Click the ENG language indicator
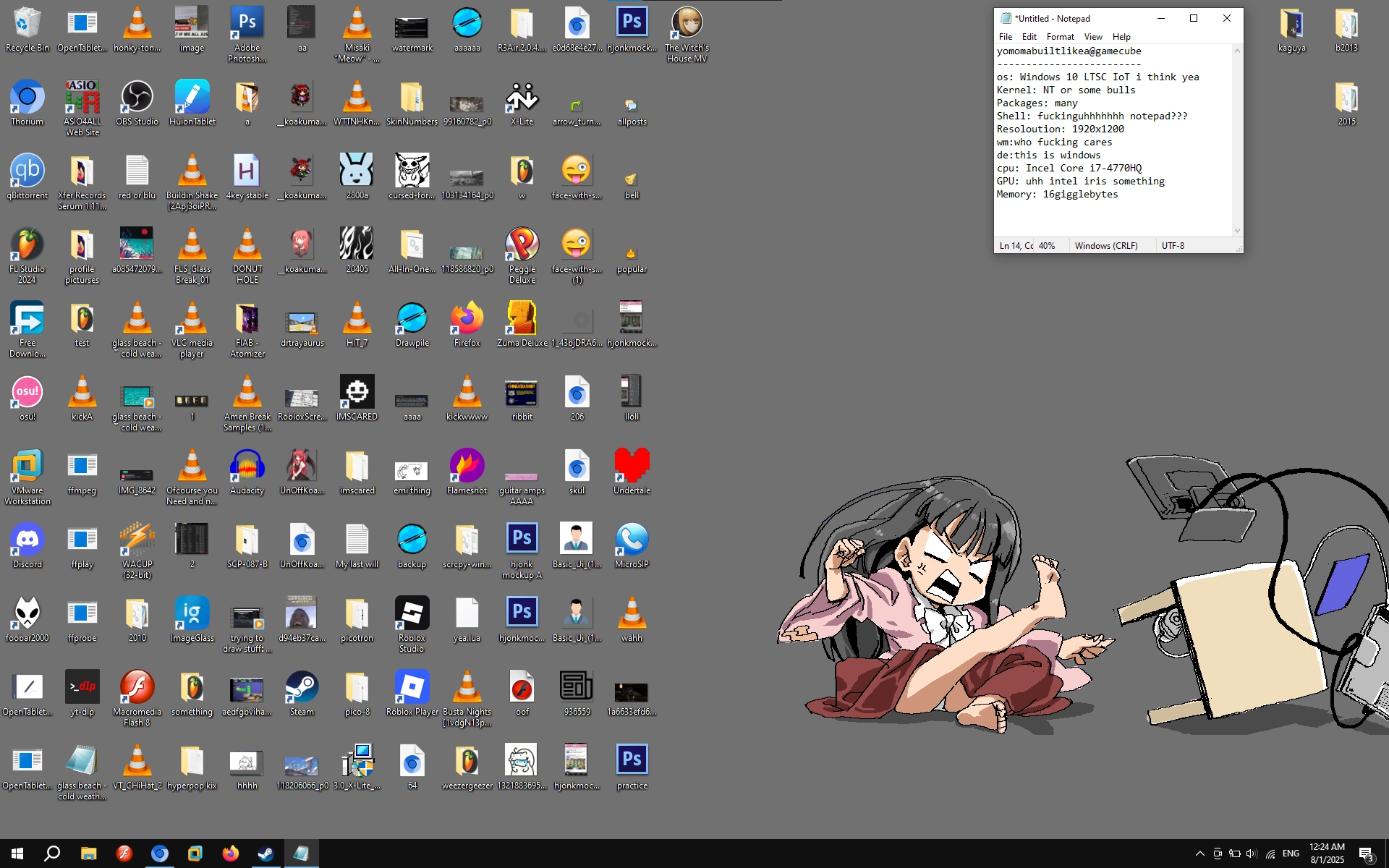This screenshot has width=1389, height=868. coord(1291,854)
